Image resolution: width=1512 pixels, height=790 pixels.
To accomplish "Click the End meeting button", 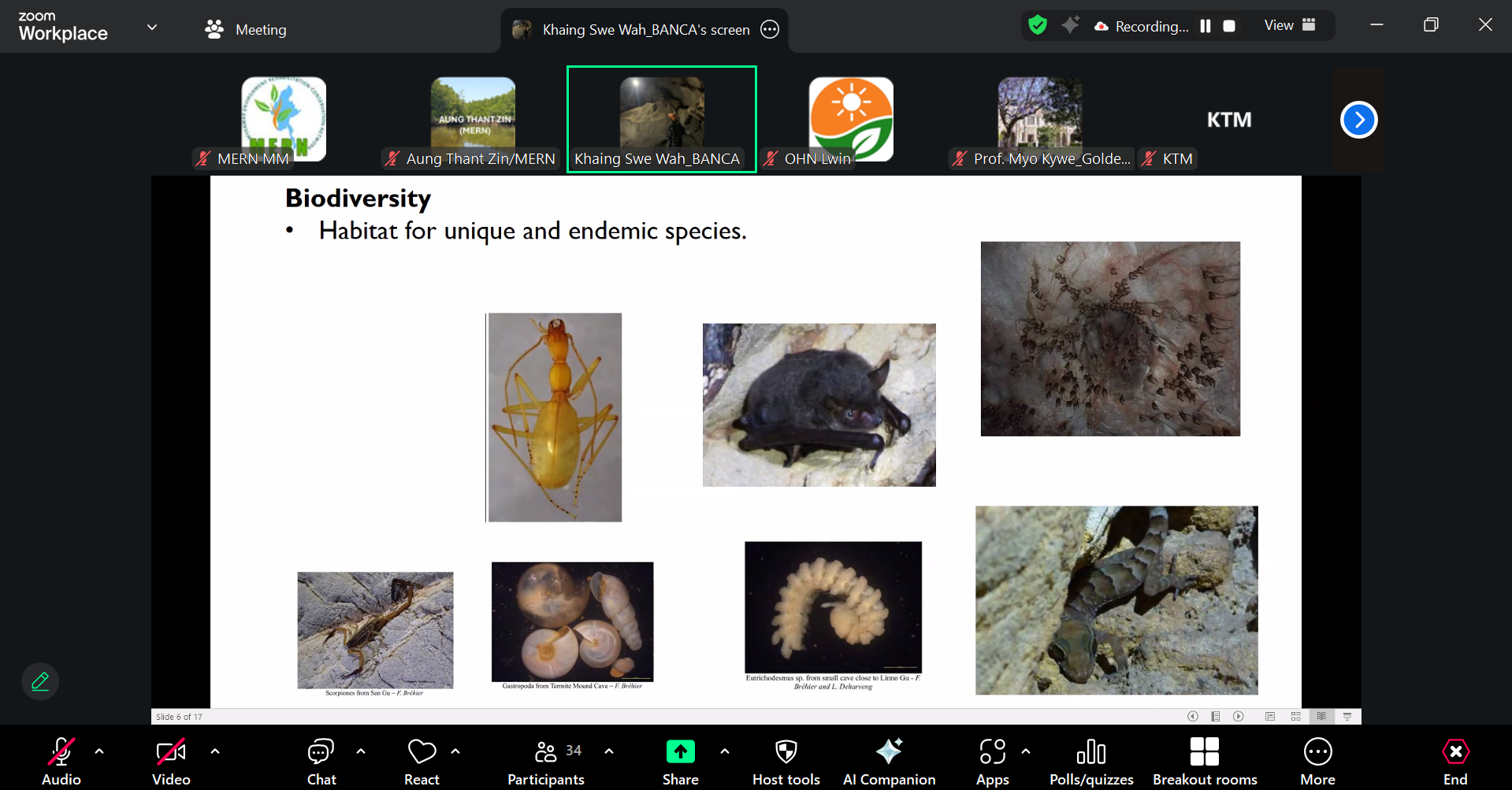I will pyautogui.click(x=1454, y=760).
